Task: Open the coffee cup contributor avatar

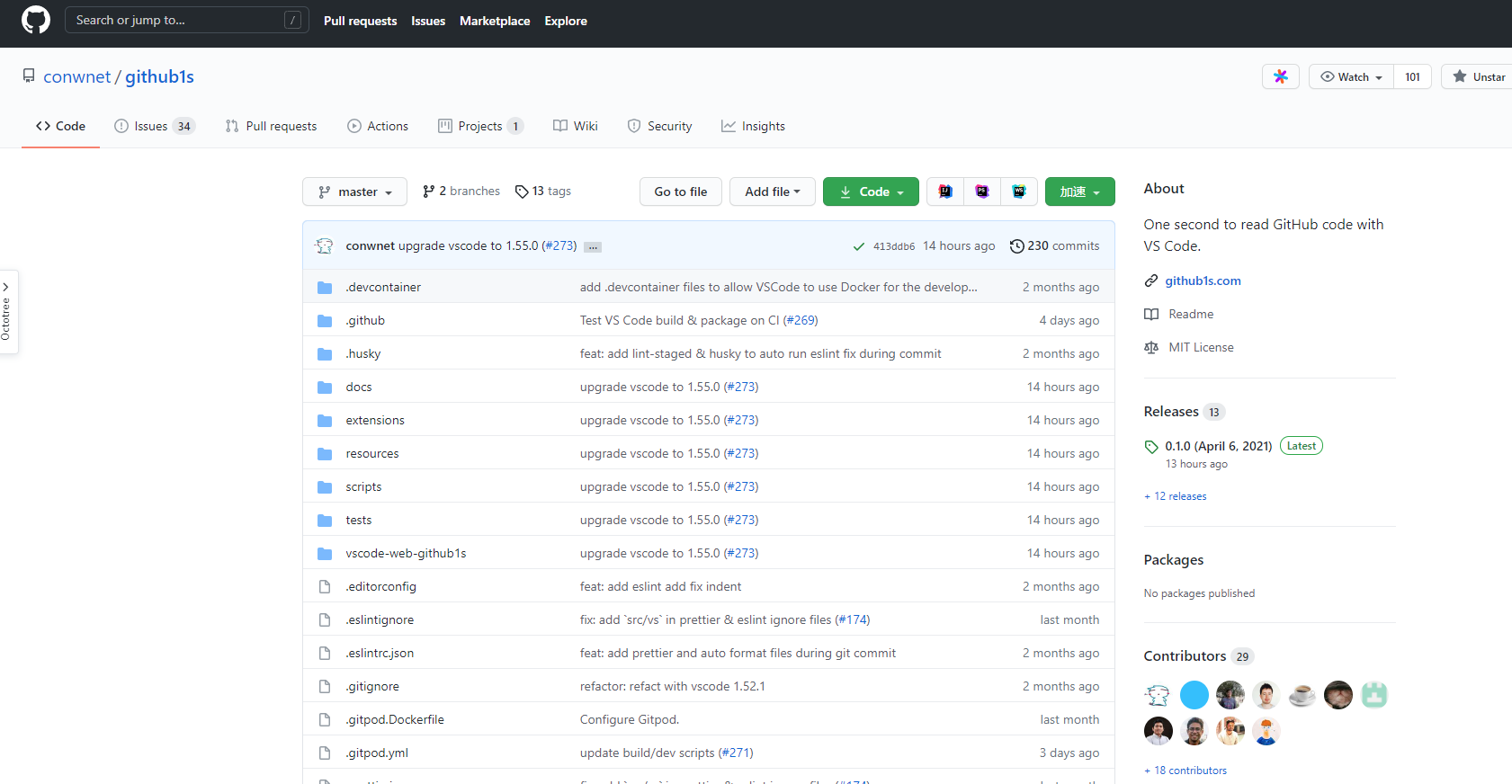Action: pos(1302,695)
